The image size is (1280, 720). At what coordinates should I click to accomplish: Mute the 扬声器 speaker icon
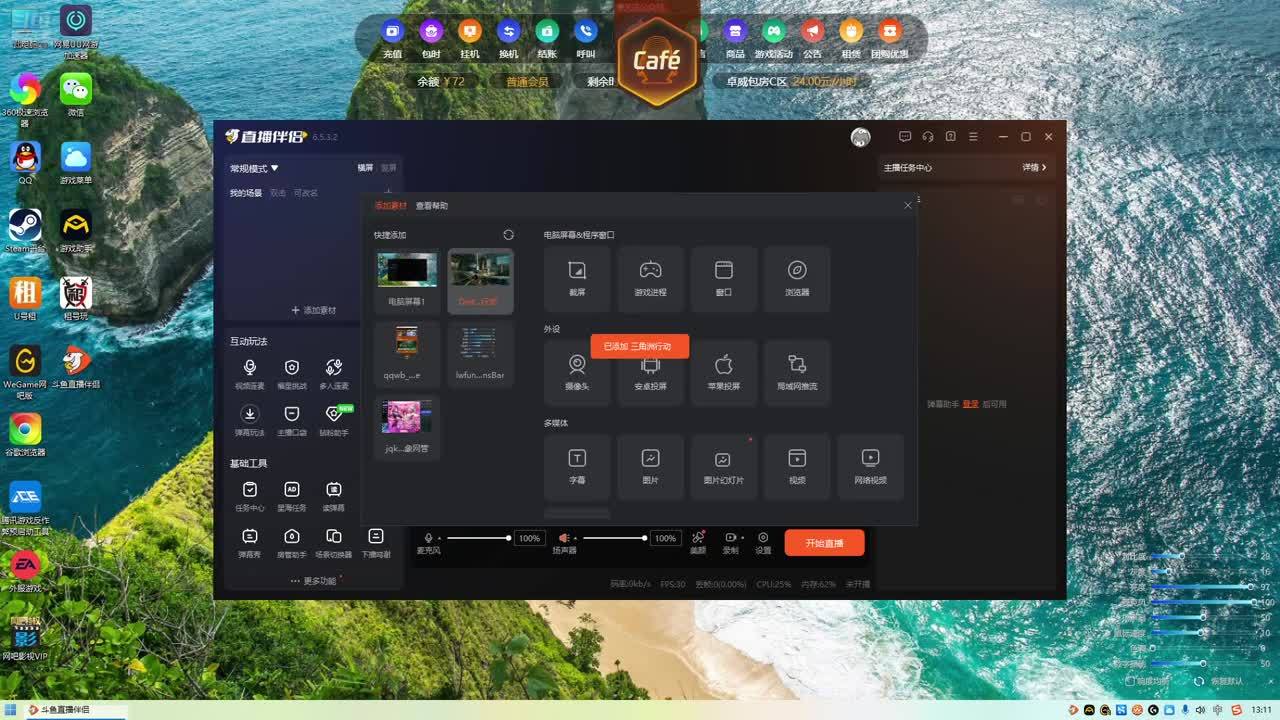[x=564, y=538]
